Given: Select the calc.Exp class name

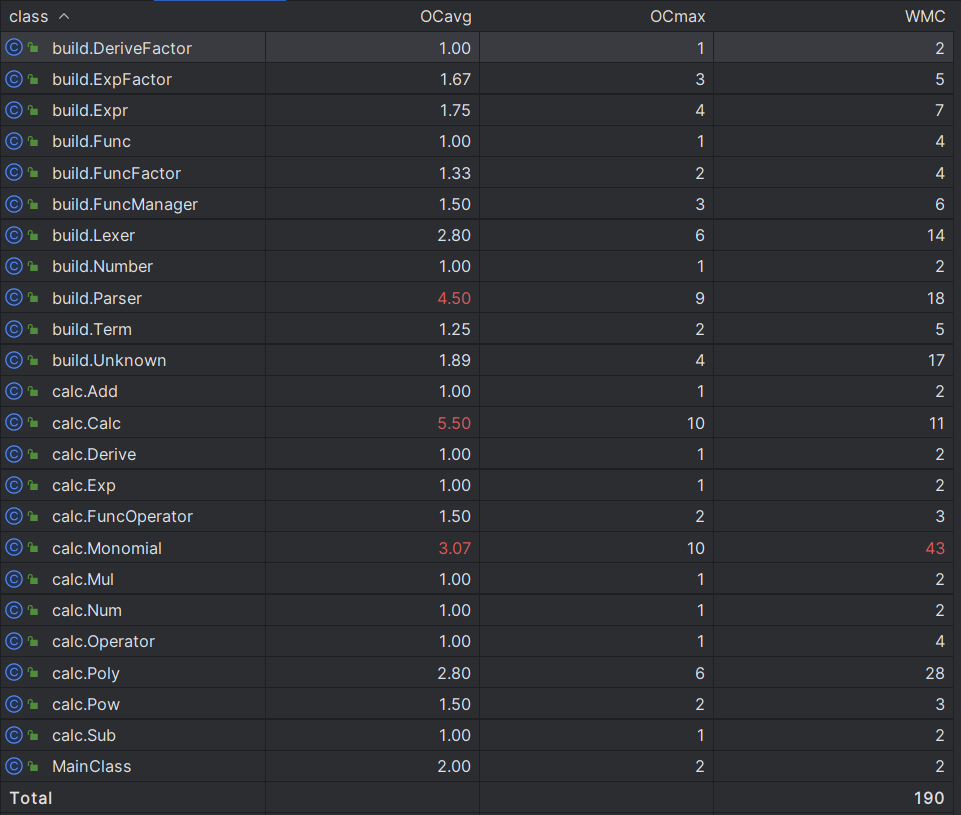Looking at the screenshot, I should click(84, 485).
